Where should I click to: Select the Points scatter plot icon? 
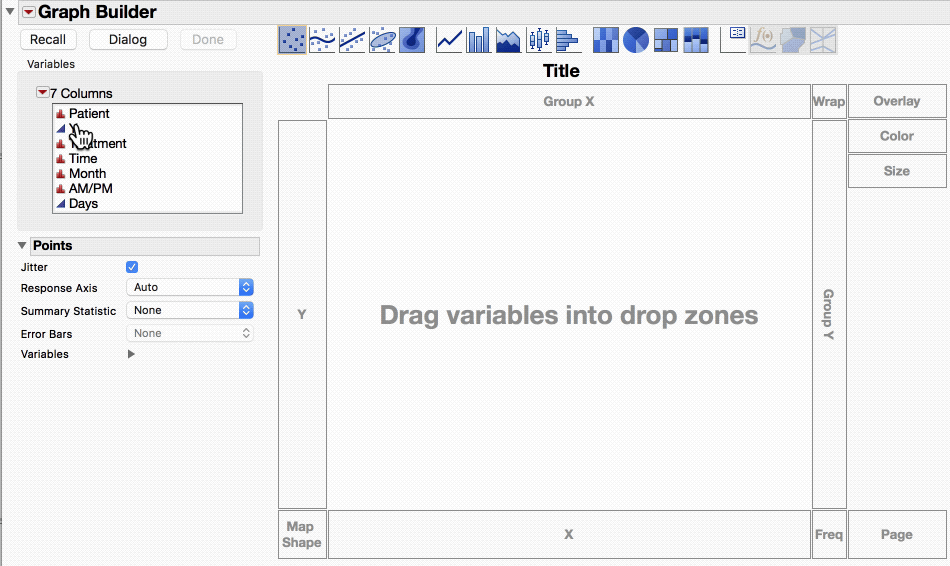click(292, 40)
